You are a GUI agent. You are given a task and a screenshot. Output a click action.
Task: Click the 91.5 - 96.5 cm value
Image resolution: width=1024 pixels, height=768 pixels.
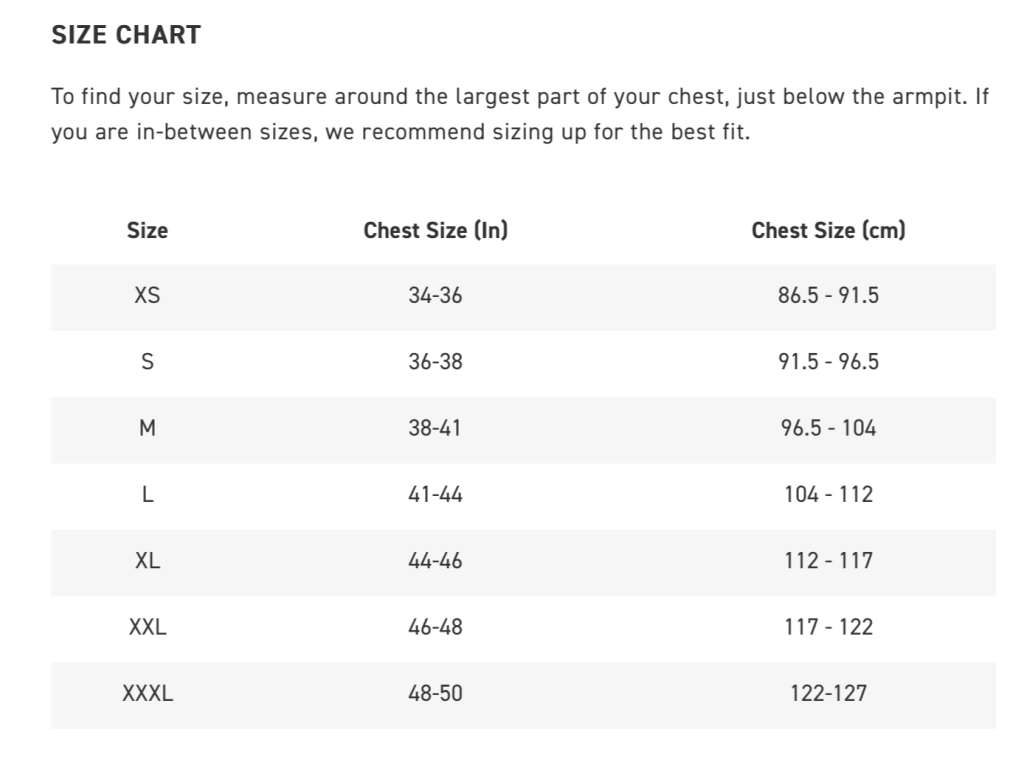coord(828,362)
